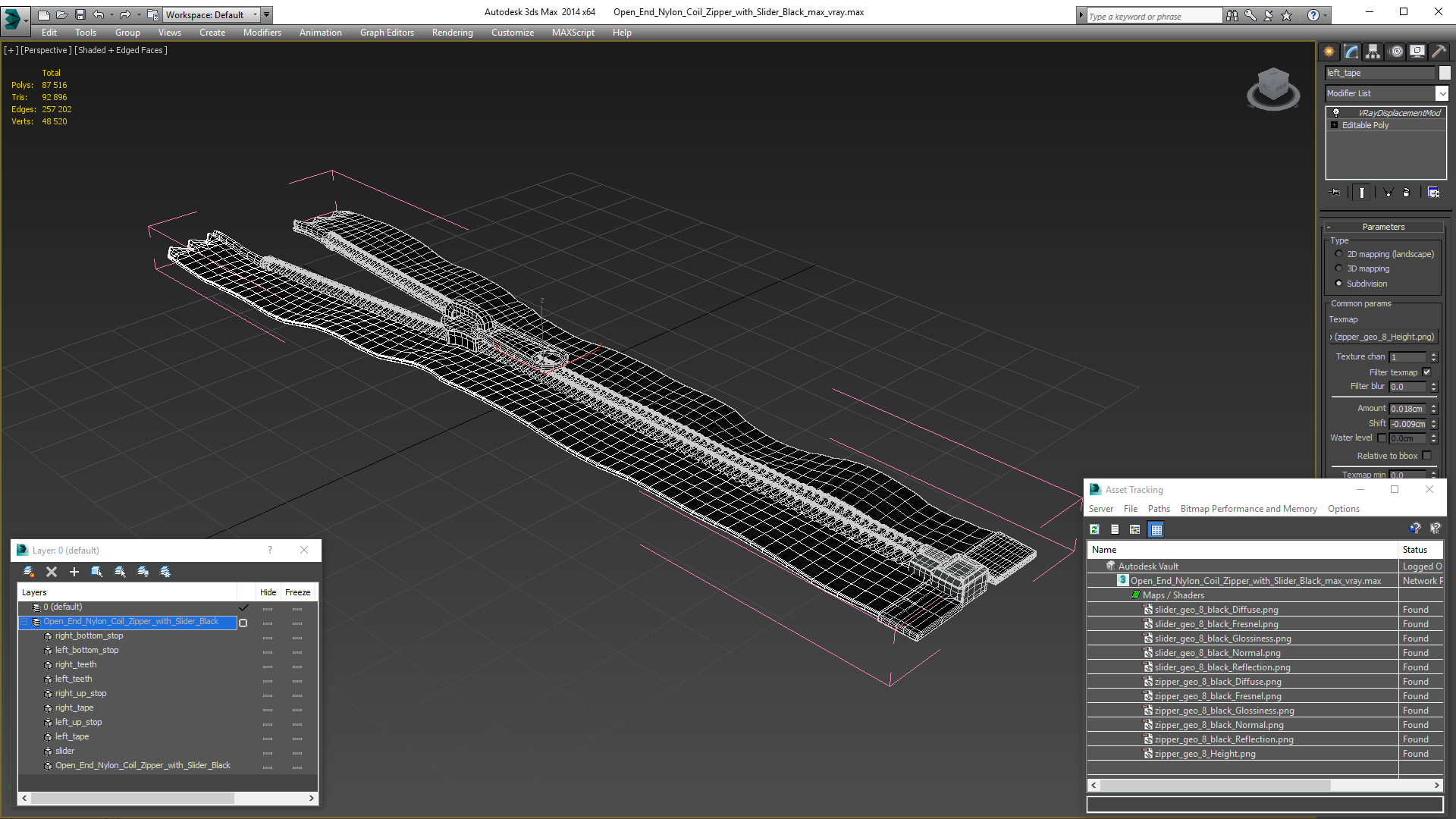Click the Save File toolbar icon
Image resolution: width=1456 pixels, height=819 pixels.
(80, 14)
